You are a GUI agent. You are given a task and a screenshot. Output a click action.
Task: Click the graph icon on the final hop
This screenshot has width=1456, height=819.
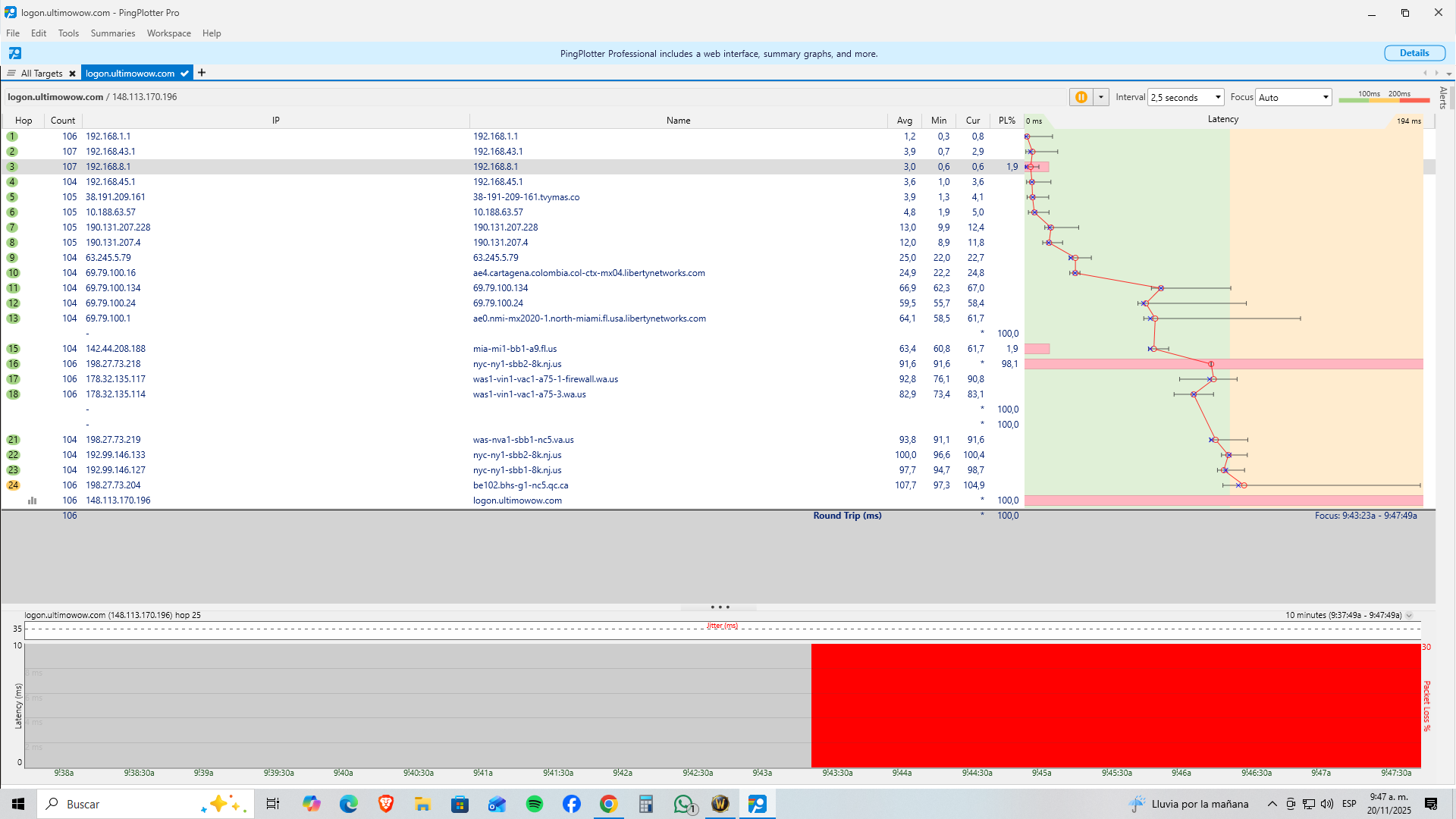pyautogui.click(x=32, y=500)
